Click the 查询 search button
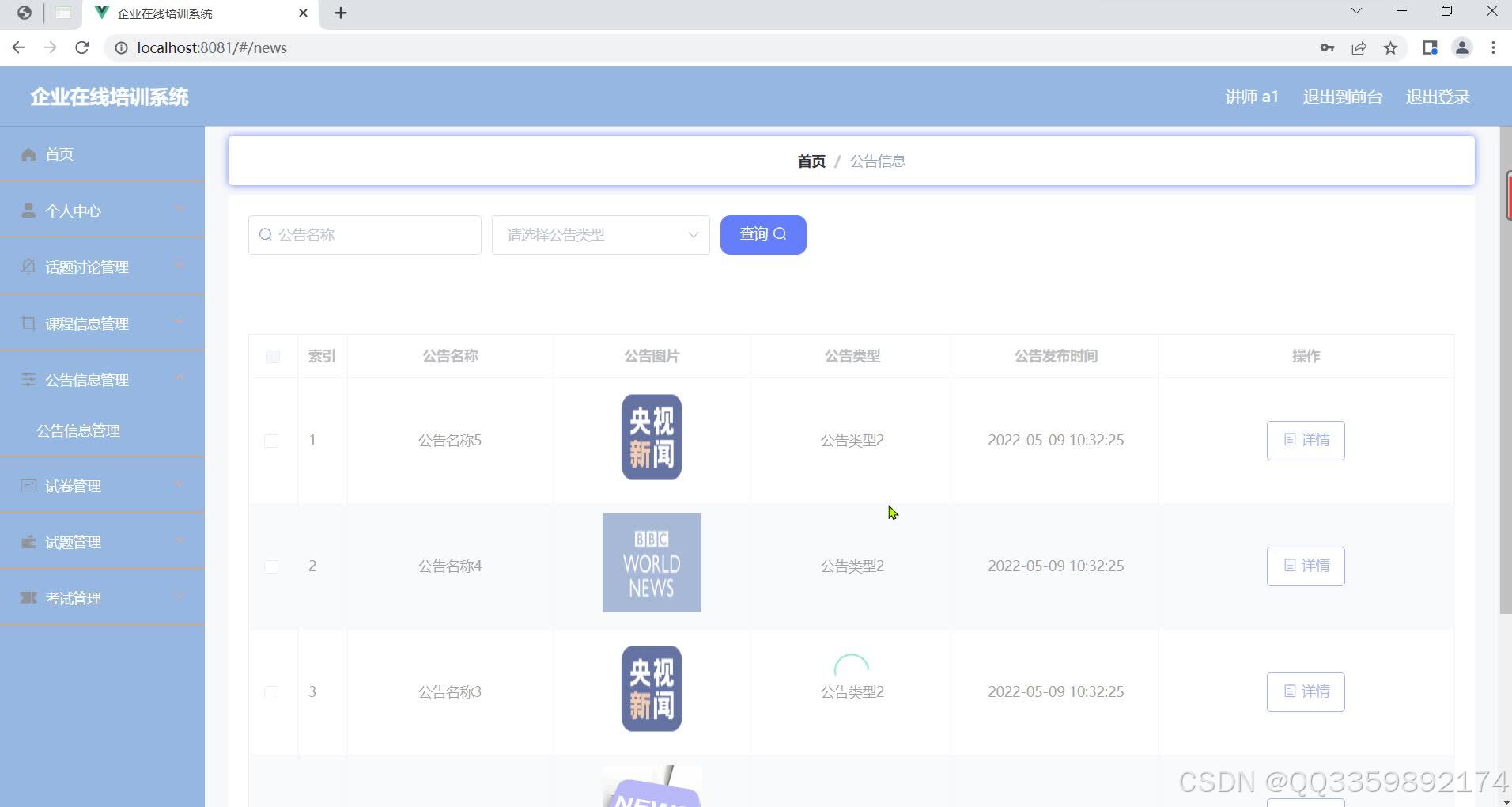Screen dimensions: 1512x807 (x=763, y=235)
